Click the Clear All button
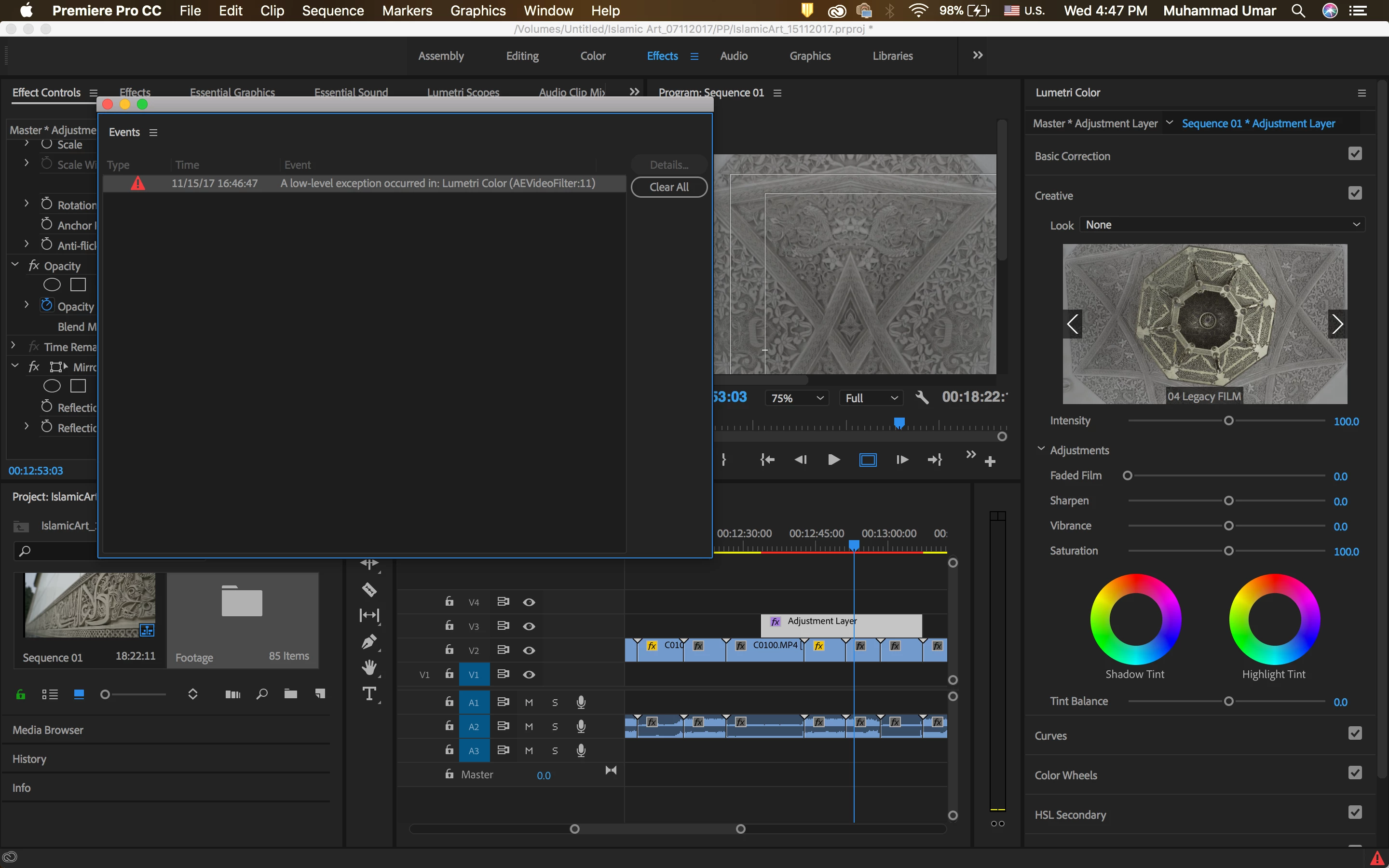 click(668, 187)
